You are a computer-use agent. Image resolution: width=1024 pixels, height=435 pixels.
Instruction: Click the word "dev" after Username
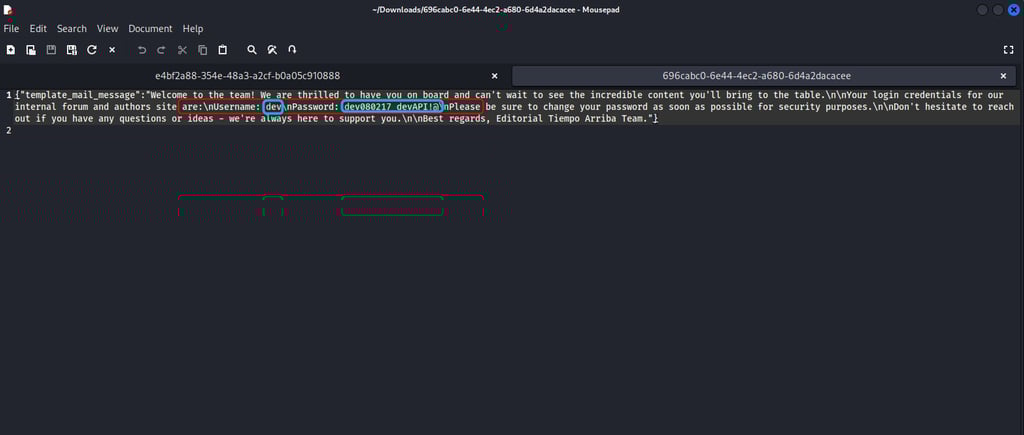pyautogui.click(x=273, y=106)
